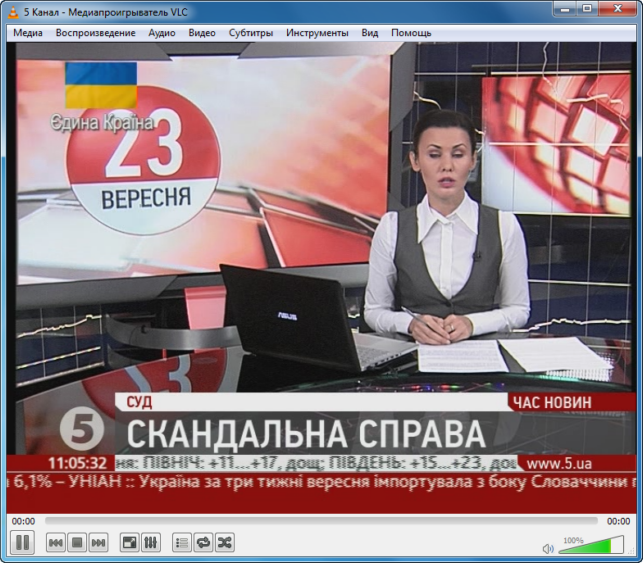Image resolution: width=643 pixels, height=563 pixels.
Task: Toggle random shuffle mode
Action: (x=225, y=543)
